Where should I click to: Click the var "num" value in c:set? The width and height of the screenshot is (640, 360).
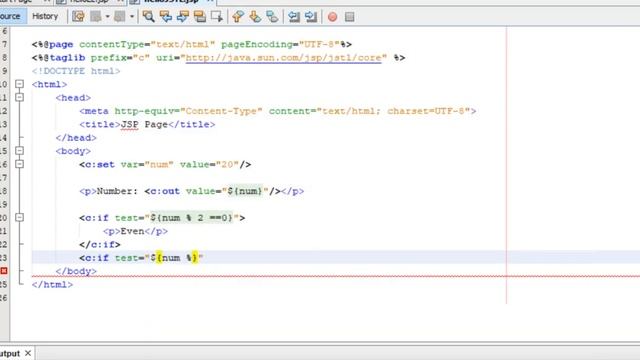click(x=159, y=164)
